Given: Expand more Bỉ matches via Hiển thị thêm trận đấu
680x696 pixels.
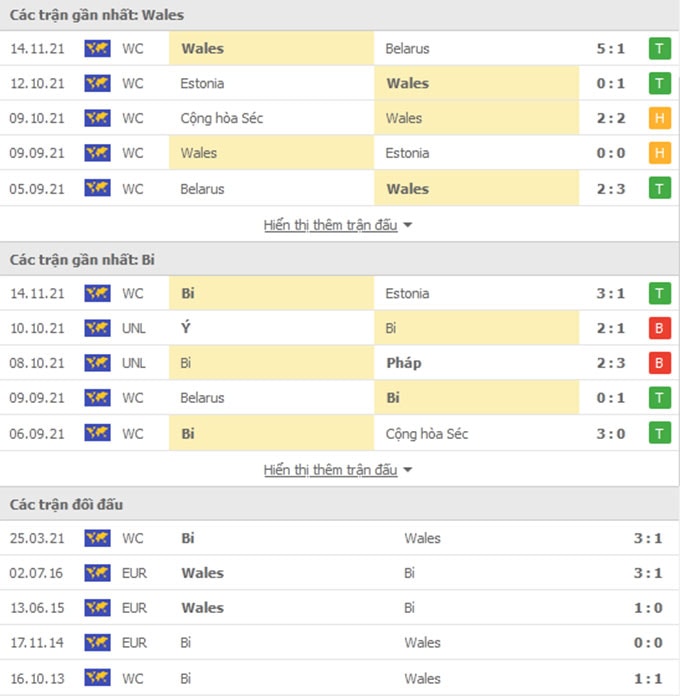Looking at the screenshot, I should tap(330, 470).
